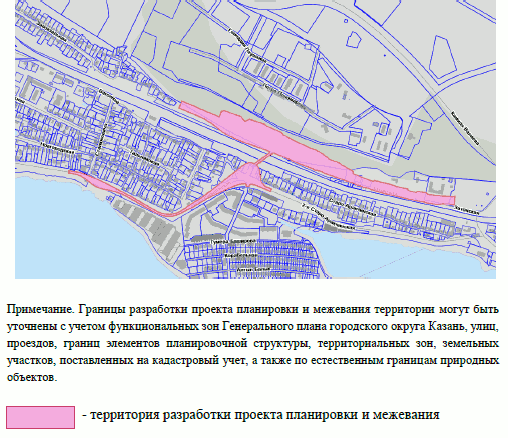
Task: Click the last word 'объектов.' of the note
Action: [x=32, y=378]
